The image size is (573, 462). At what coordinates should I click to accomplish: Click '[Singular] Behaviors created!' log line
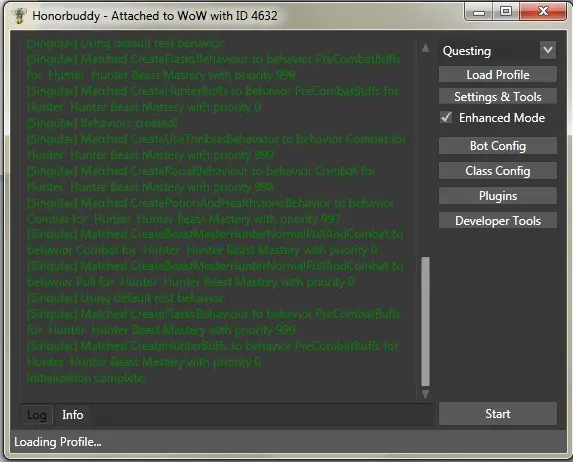point(102,123)
